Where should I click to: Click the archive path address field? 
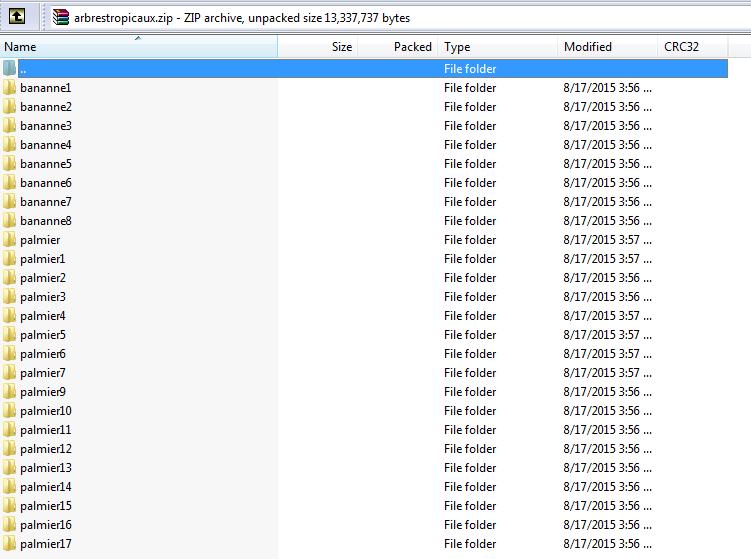click(x=400, y=17)
